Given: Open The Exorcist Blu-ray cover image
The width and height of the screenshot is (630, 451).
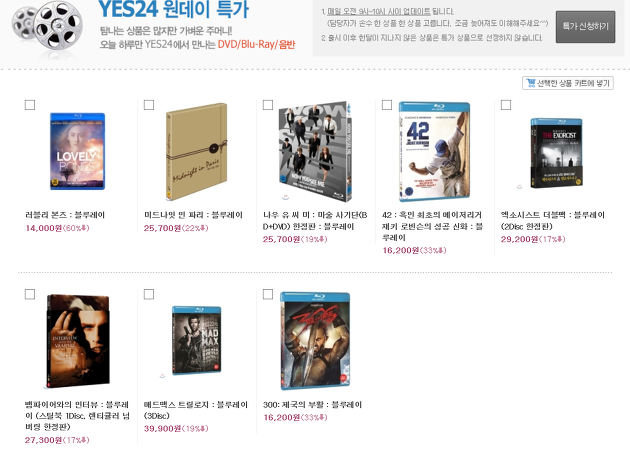Looking at the screenshot, I should click(556, 153).
